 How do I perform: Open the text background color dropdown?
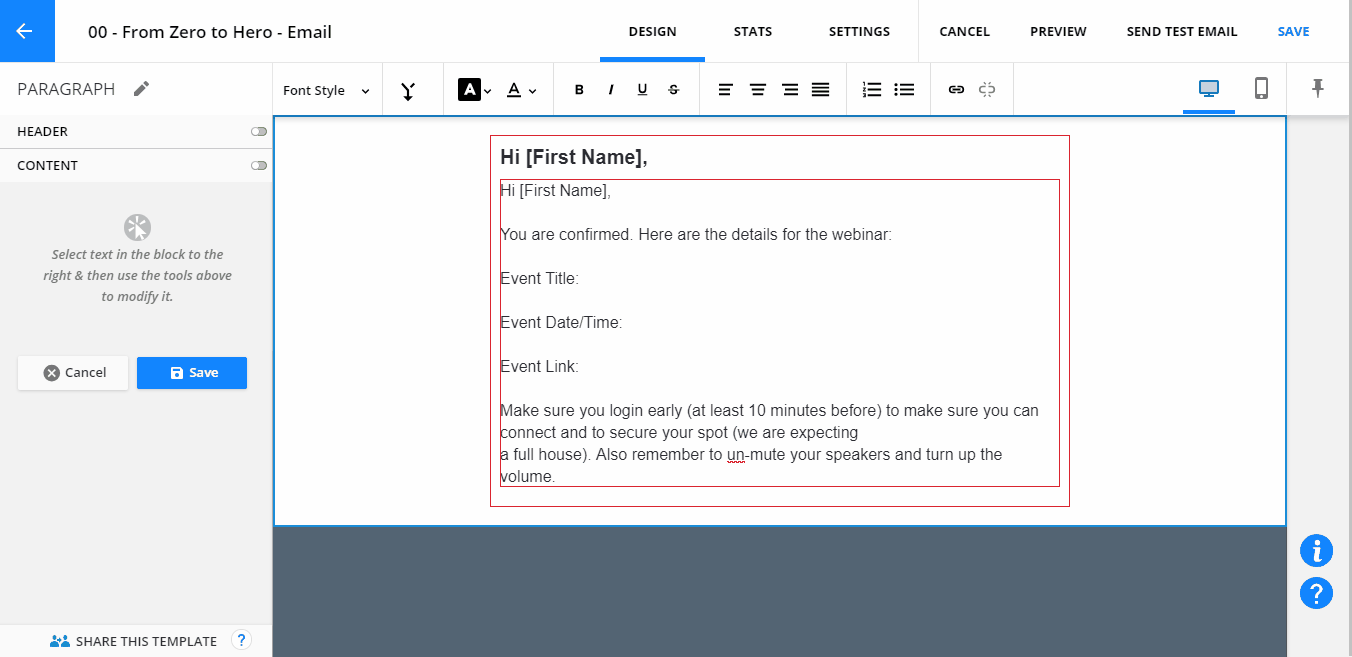tap(475, 90)
